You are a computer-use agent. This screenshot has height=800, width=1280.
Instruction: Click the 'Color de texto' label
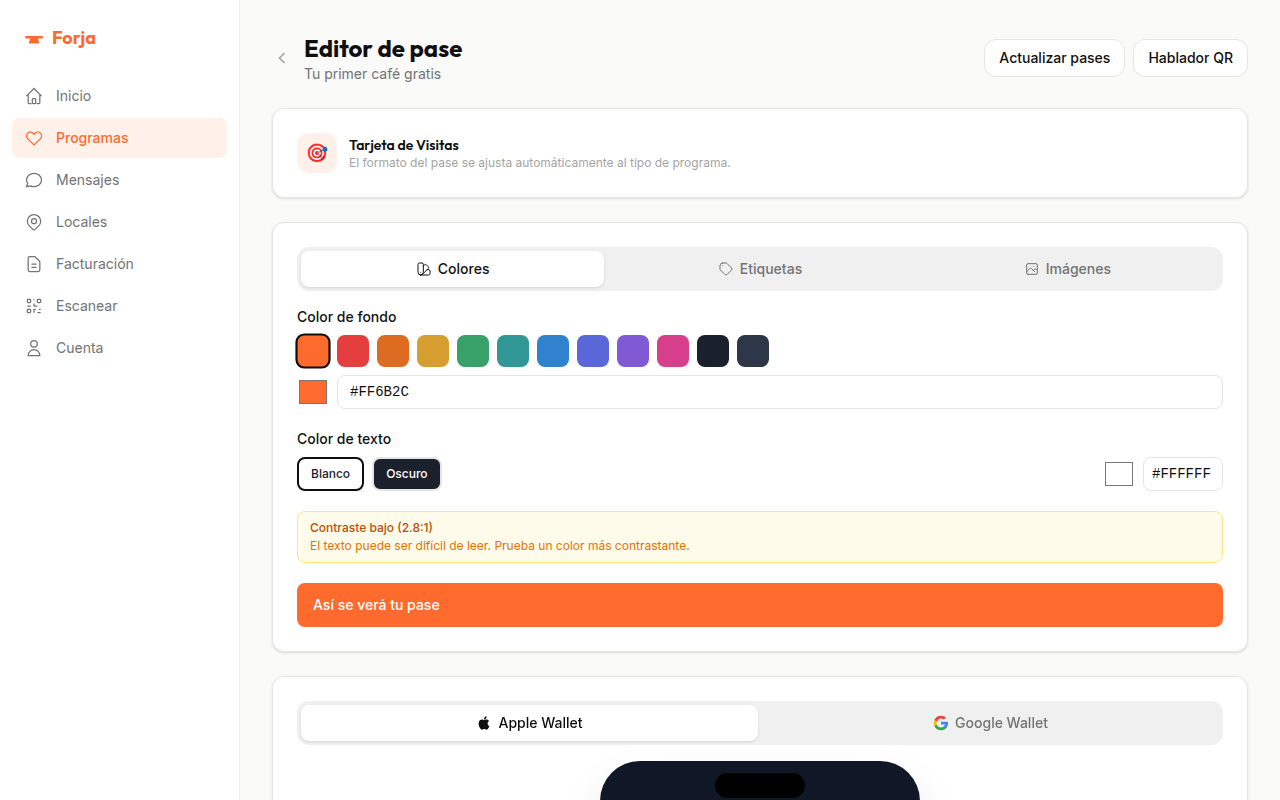point(344,439)
